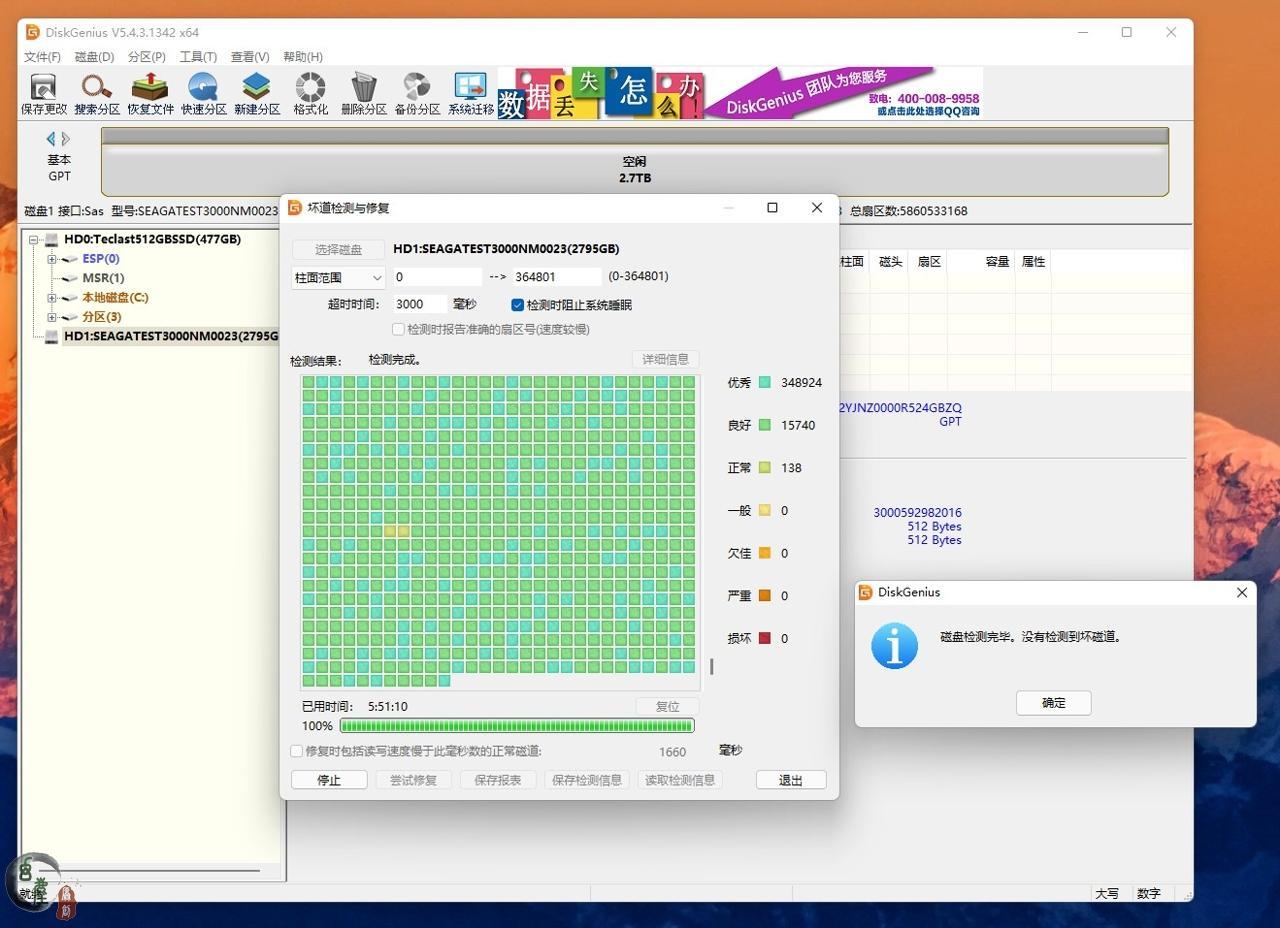
Task: Expand the Local Disk (本地磁盘 C:) tree node
Action: (x=52, y=298)
